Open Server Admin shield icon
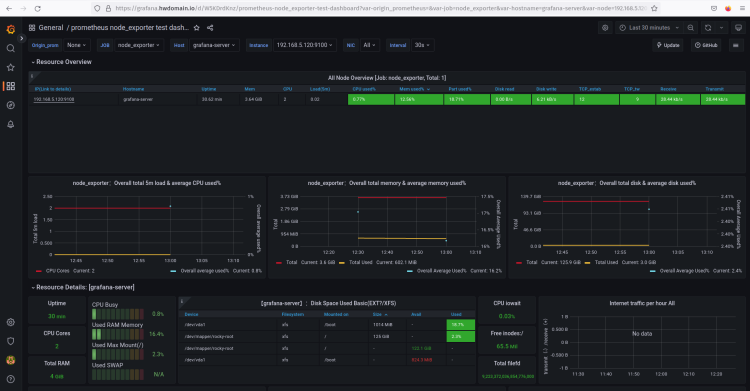 pos(11,341)
